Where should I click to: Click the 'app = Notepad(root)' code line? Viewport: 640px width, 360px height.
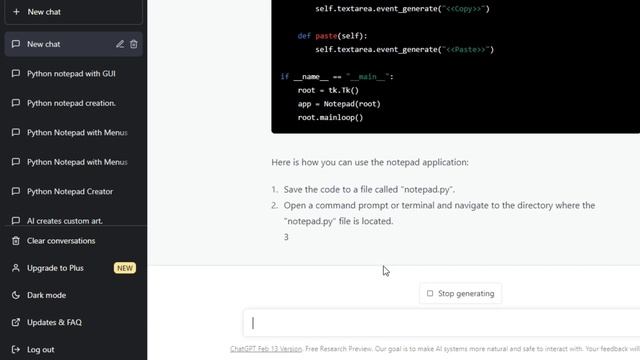click(x=339, y=104)
